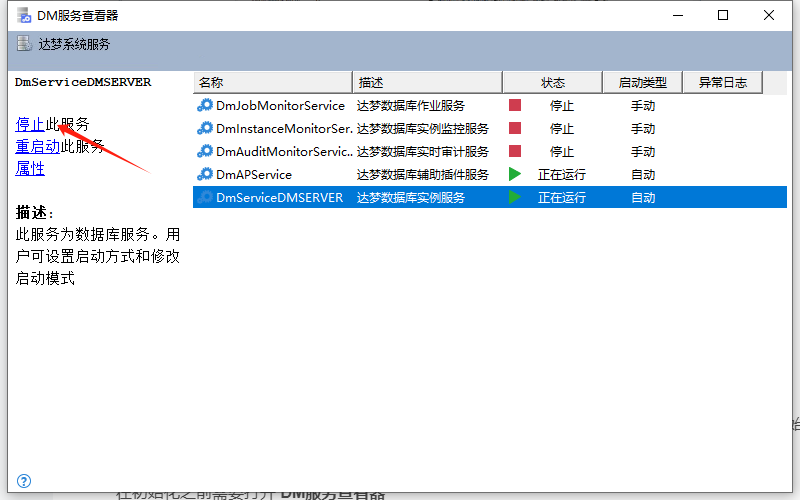Click 手动 startup type of DmJobMonitorService
Screen dimensions: 800x500
pos(643,106)
